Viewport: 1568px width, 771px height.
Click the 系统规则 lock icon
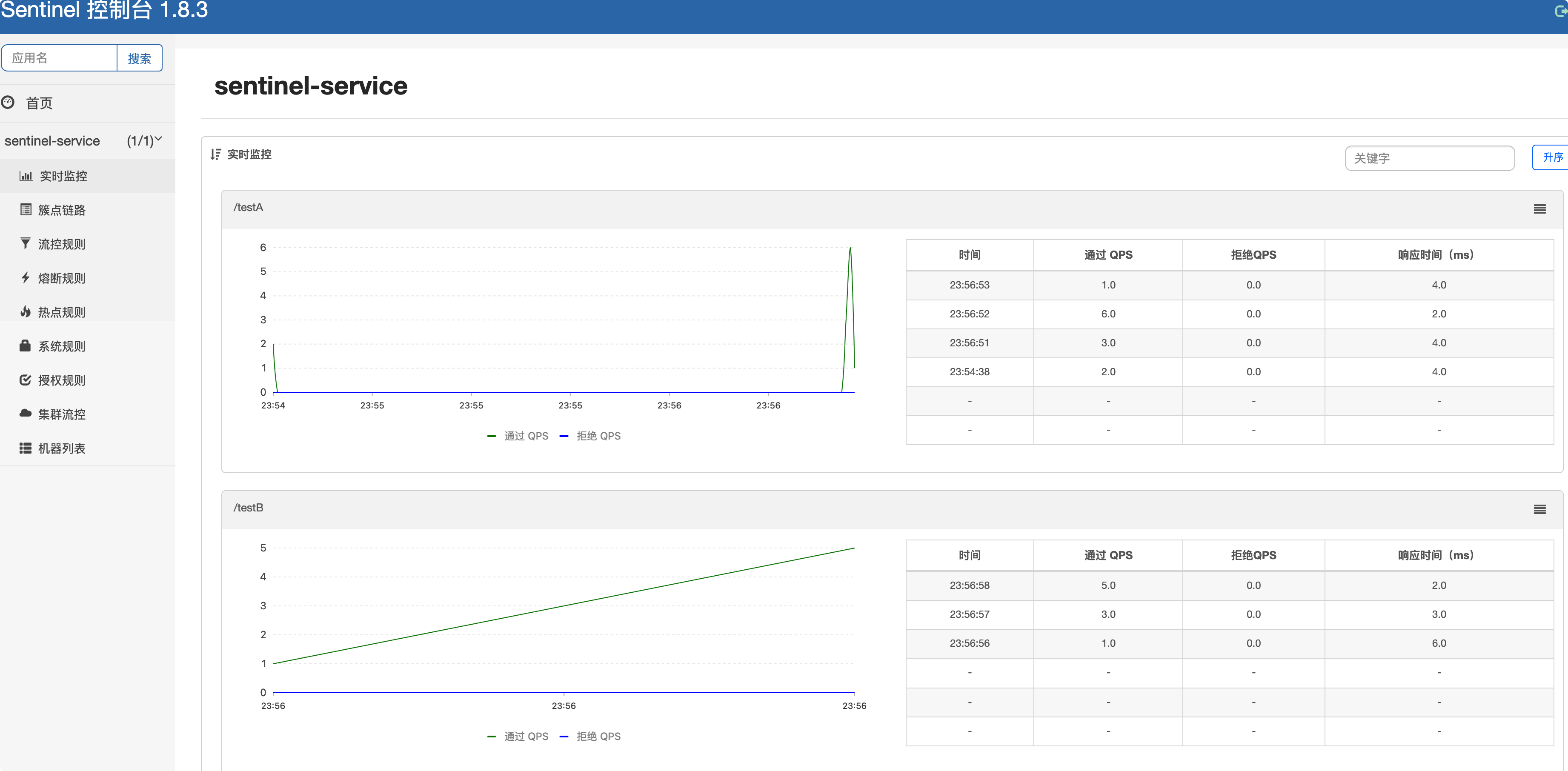[x=26, y=346]
